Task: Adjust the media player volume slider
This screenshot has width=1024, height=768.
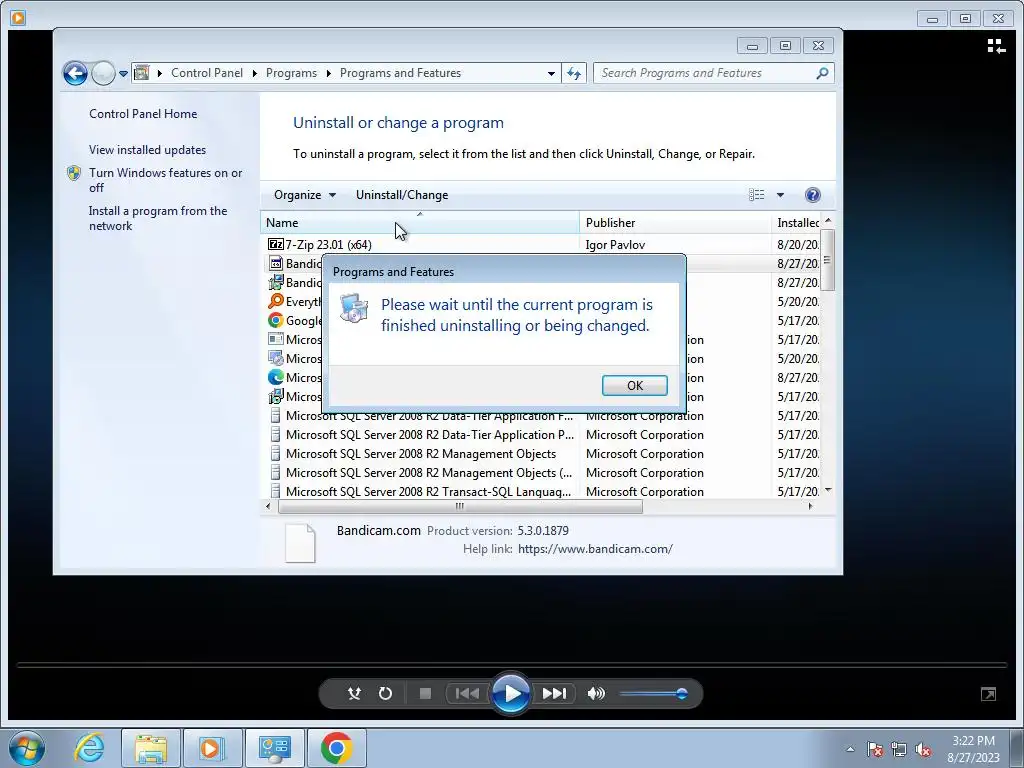Action: [x=653, y=694]
